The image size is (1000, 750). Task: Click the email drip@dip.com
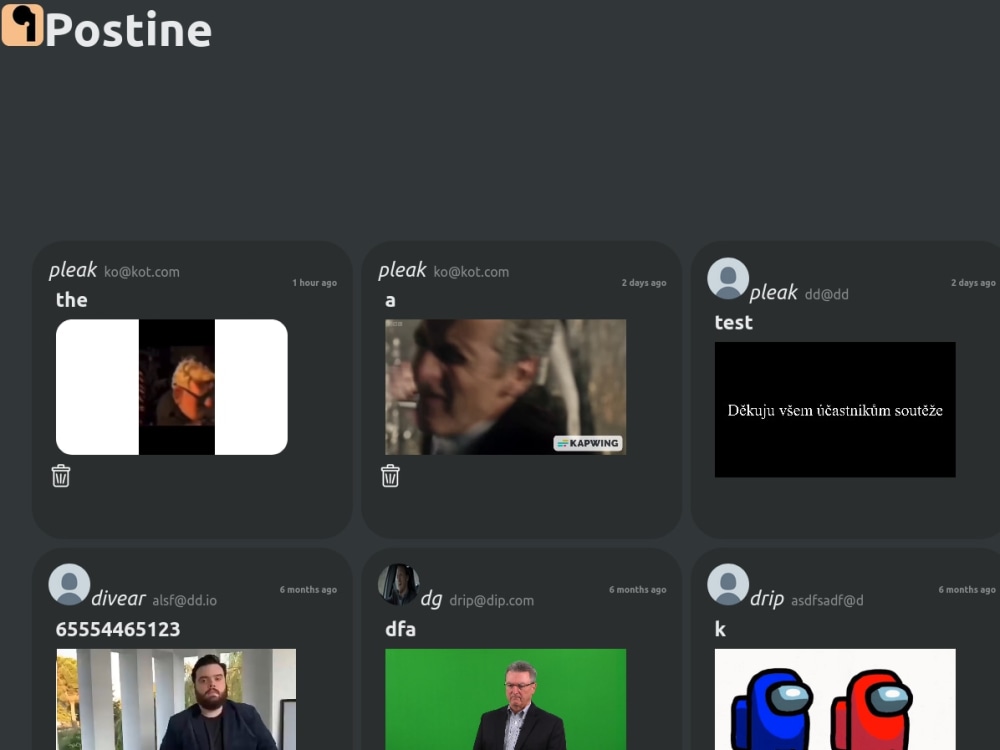click(x=492, y=601)
